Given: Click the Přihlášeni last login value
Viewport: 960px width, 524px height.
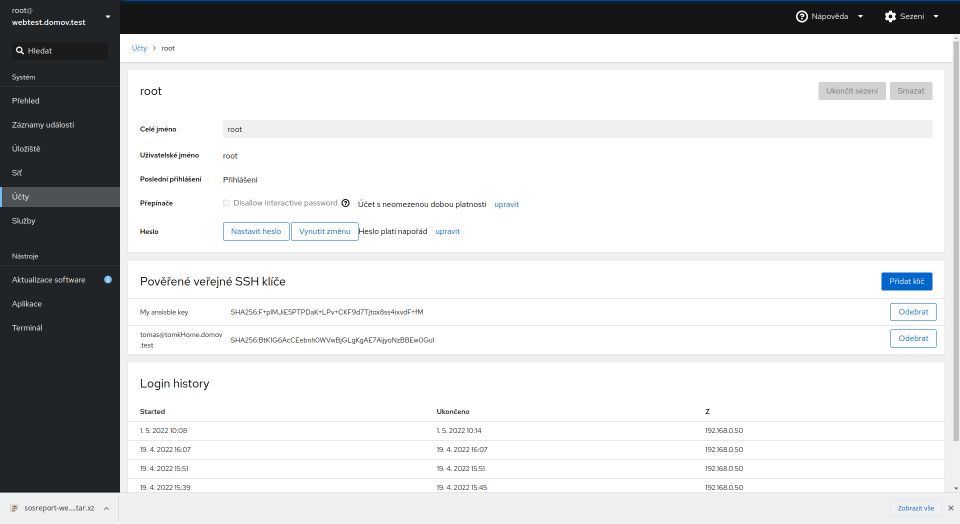Looking at the screenshot, I should click(240, 180).
